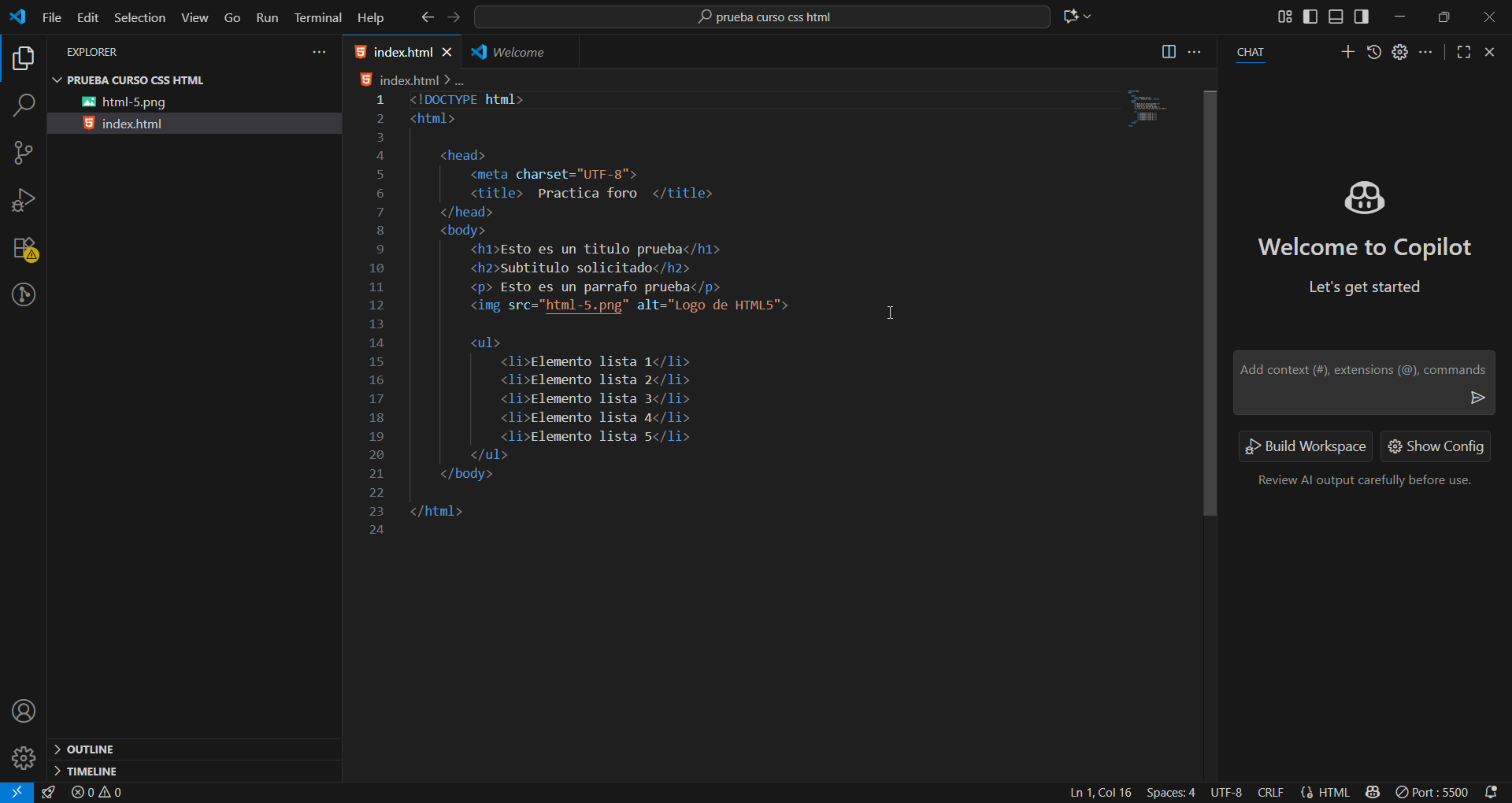
Task: Click the Explorer Views and More Actions ellipsis
Action: tap(319, 52)
